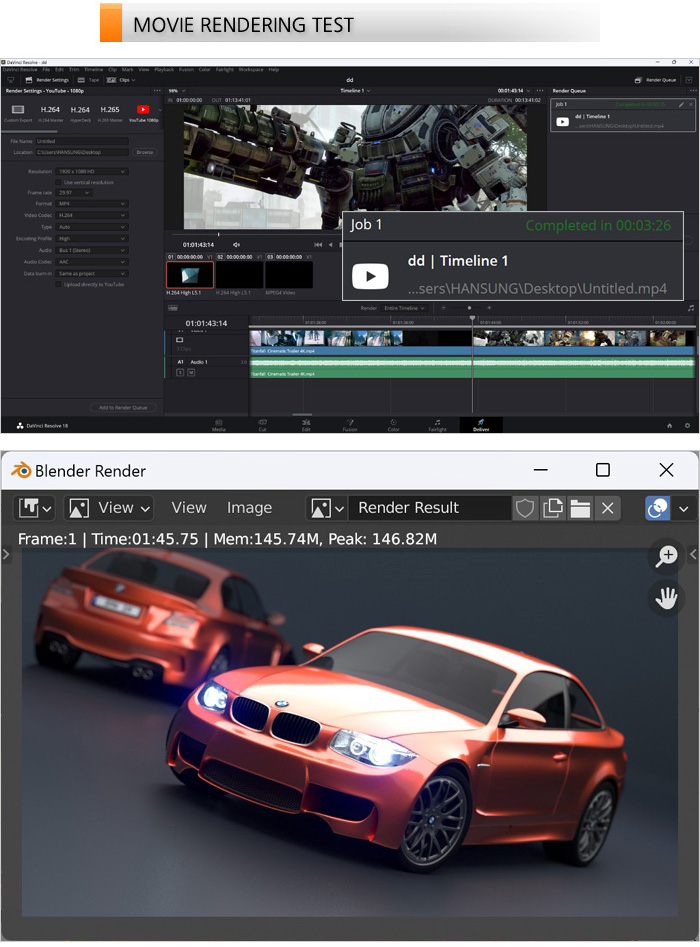Expand the Video Codec H.264 dropdown
700x947 pixels.
click(92, 215)
